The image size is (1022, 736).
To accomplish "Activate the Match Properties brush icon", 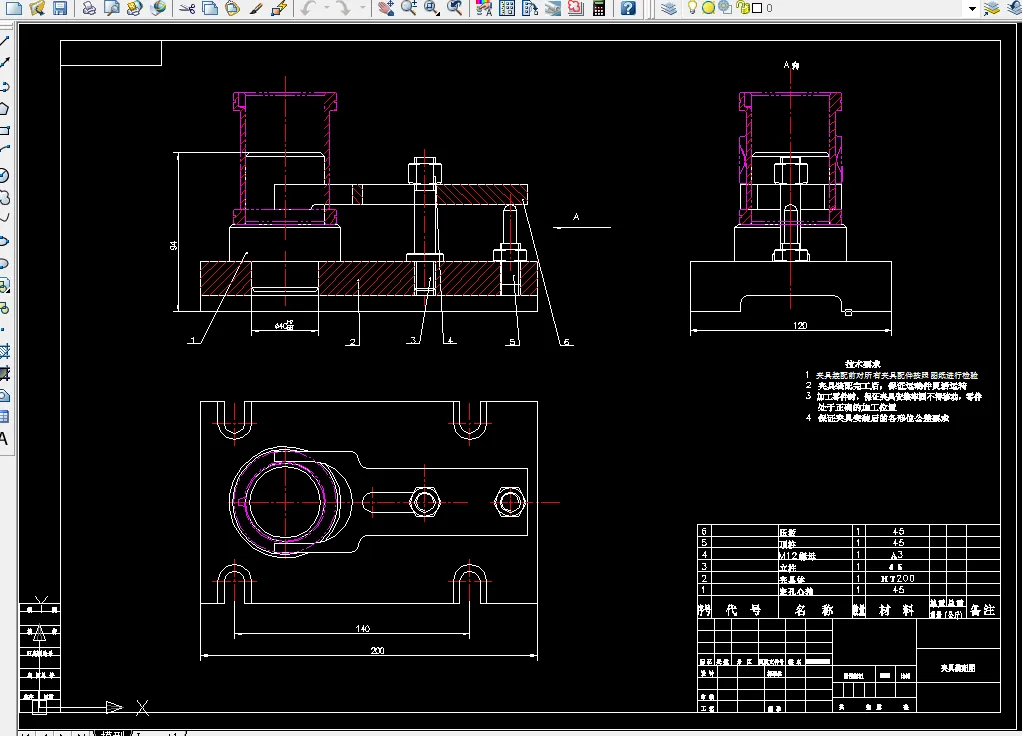I will tap(256, 9).
